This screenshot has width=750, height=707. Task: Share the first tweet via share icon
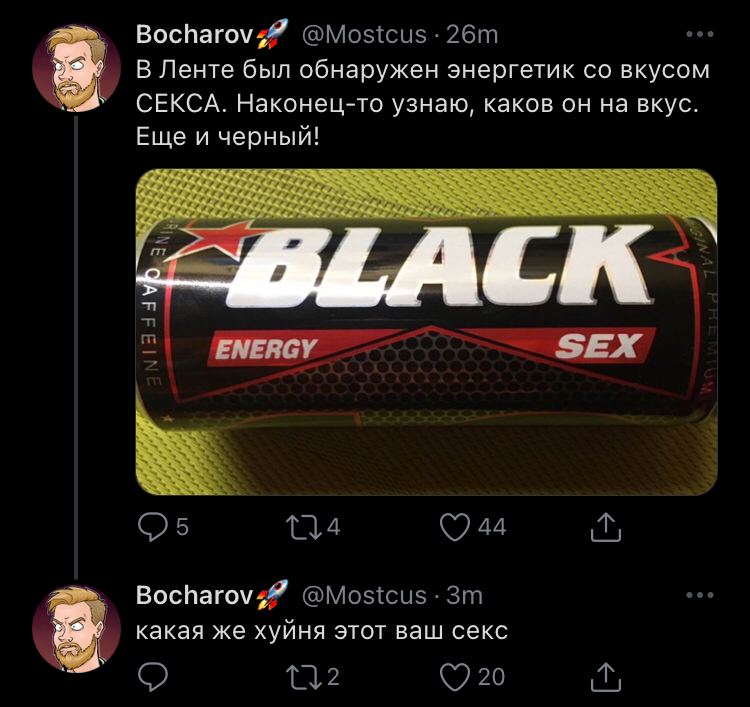(x=606, y=527)
